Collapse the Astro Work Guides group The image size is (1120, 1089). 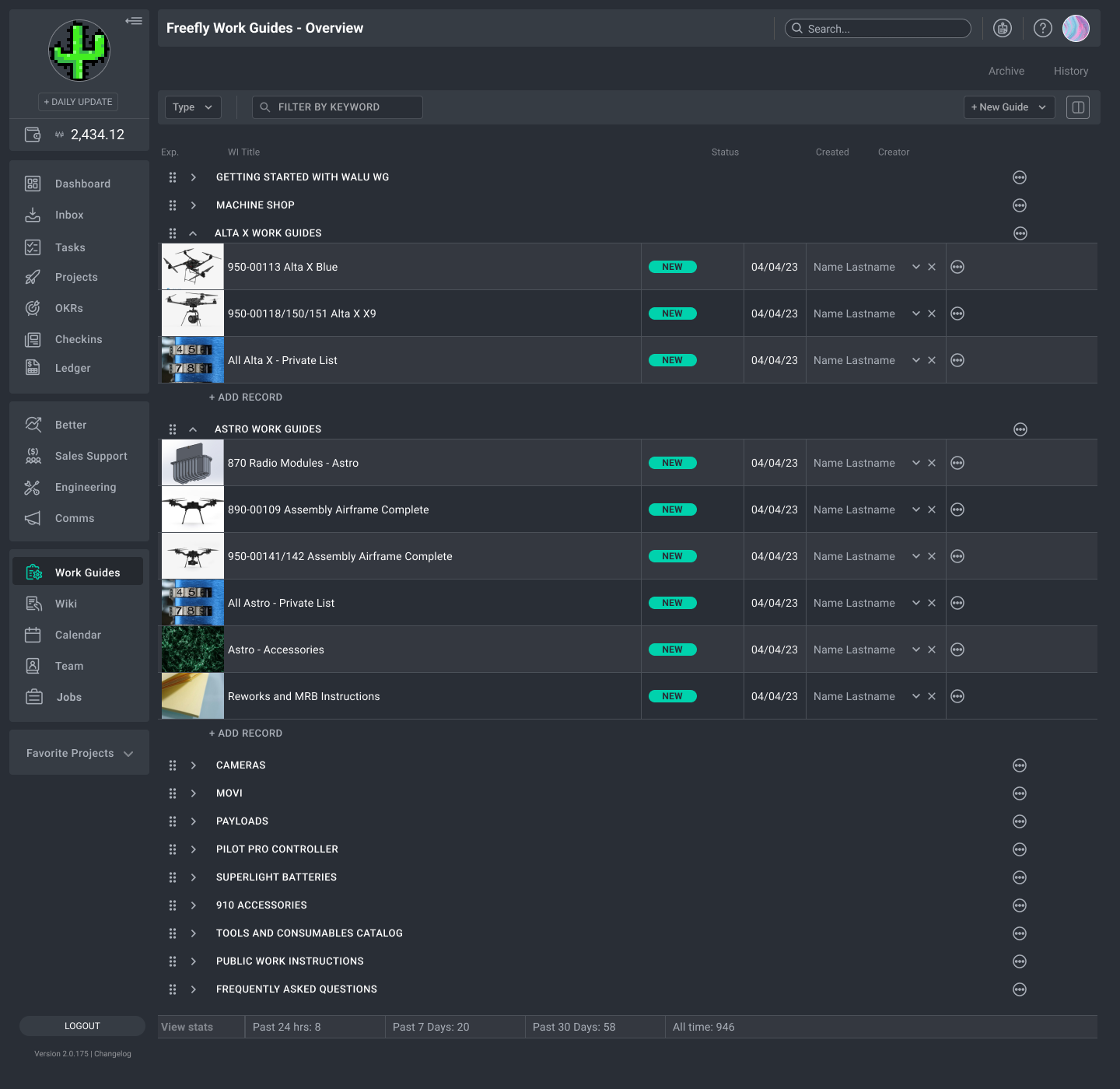click(x=193, y=429)
